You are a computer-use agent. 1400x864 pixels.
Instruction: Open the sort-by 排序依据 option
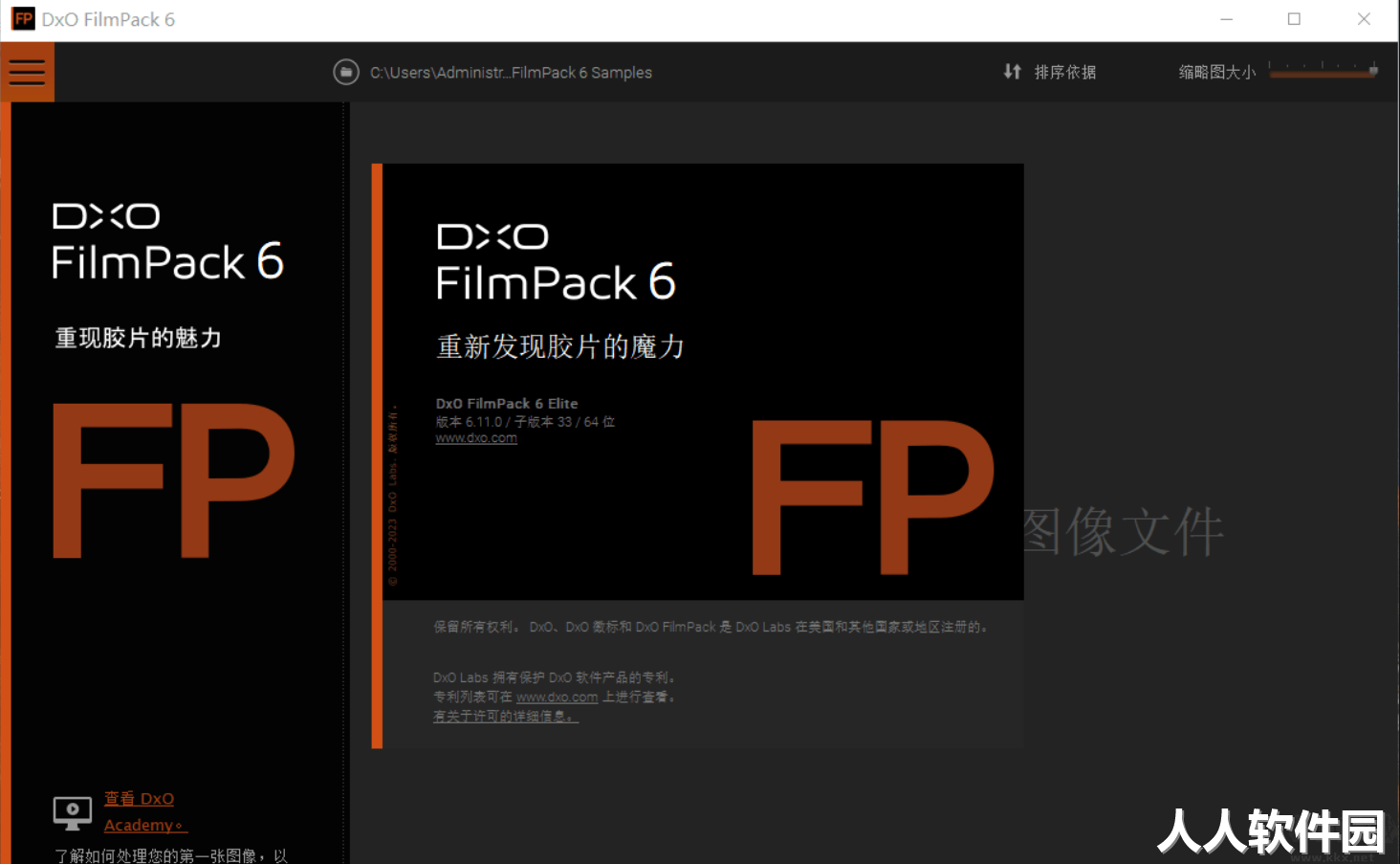click(1064, 73)
